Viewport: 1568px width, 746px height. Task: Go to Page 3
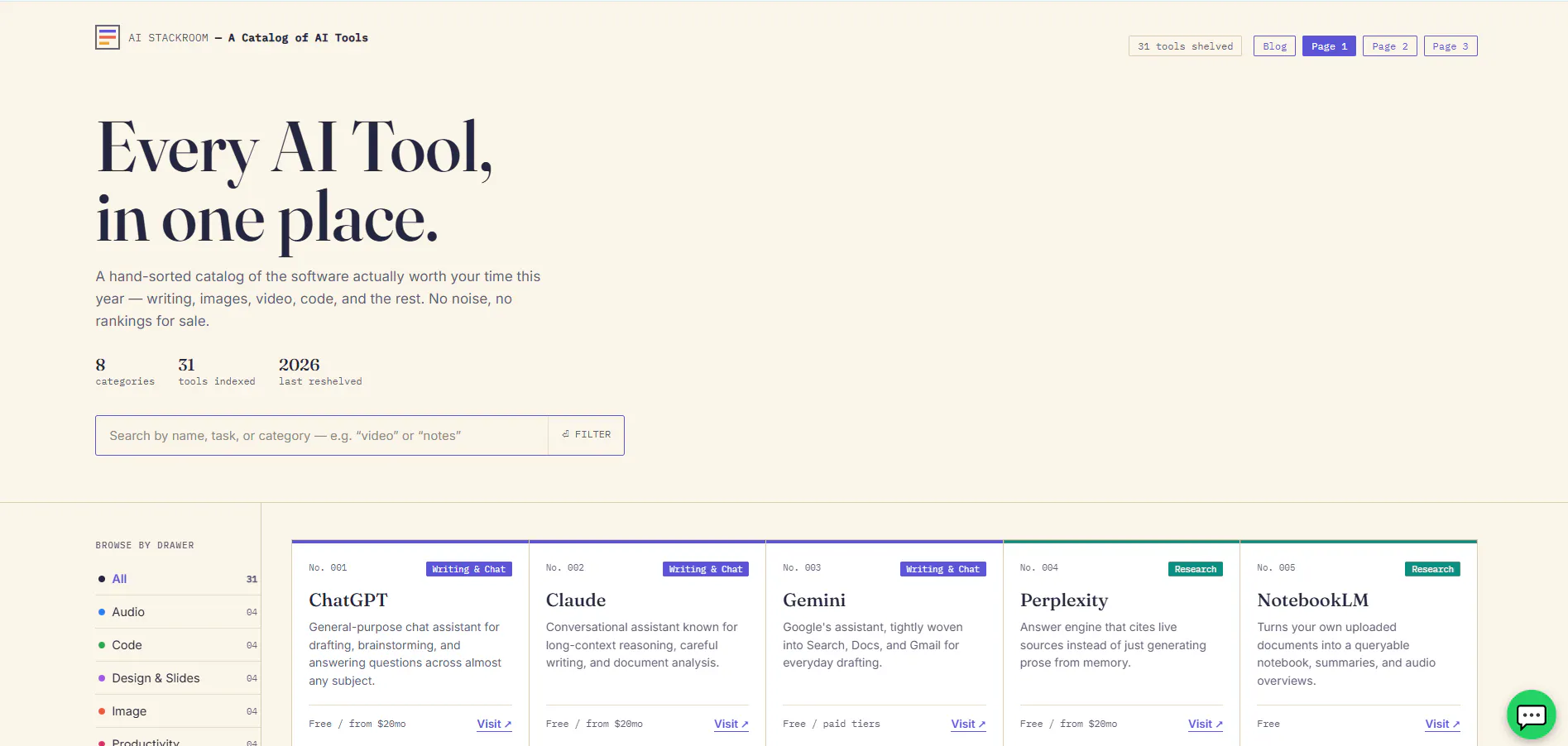pos(1451,46)
